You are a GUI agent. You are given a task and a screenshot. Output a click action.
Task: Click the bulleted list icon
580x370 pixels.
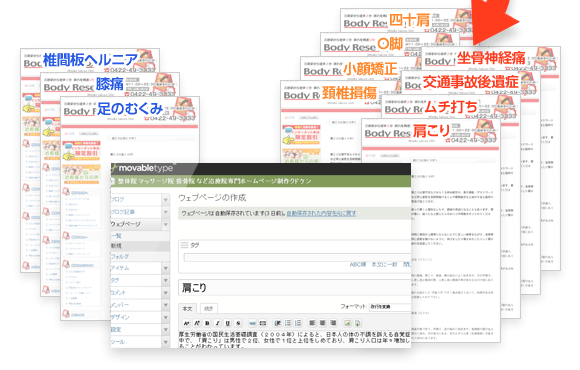tap(288, 323)
